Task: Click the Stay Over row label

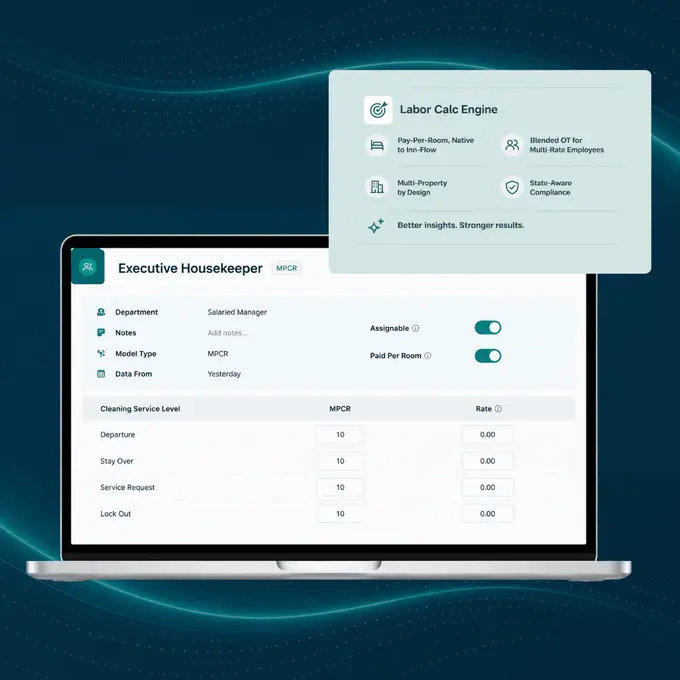Action: tap(117, 461)
